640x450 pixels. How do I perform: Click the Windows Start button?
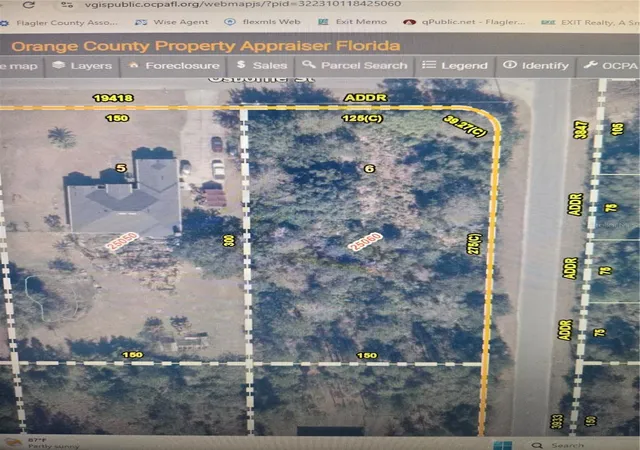coord(502,445)
